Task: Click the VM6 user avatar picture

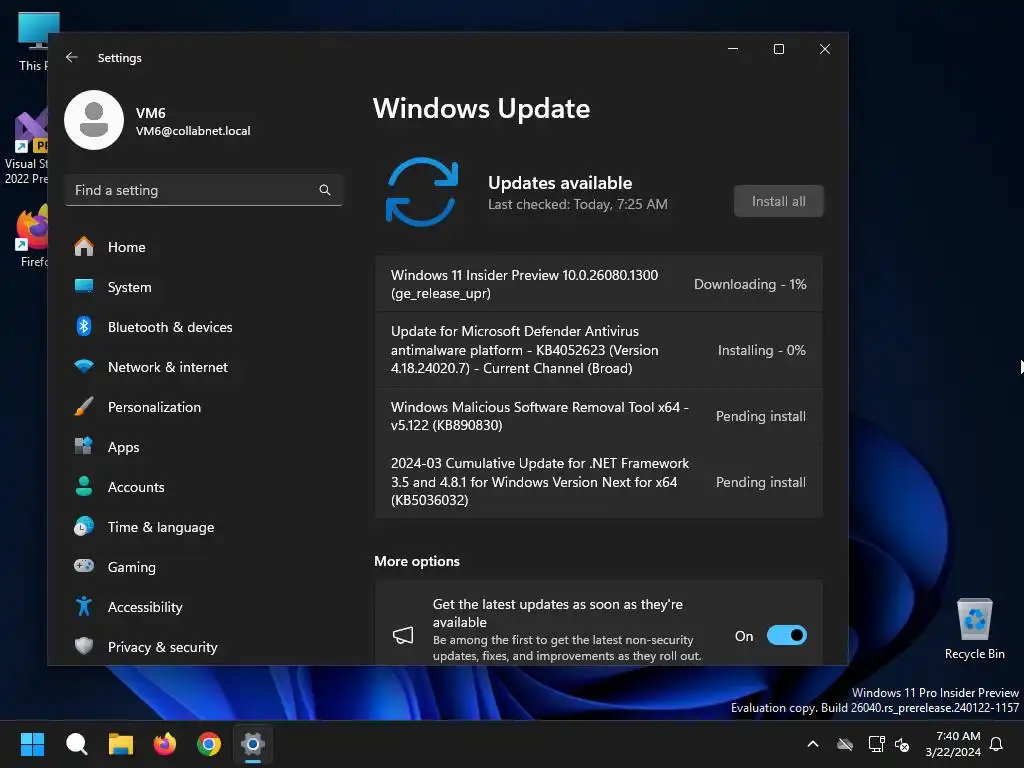Action: pos(94,120)
